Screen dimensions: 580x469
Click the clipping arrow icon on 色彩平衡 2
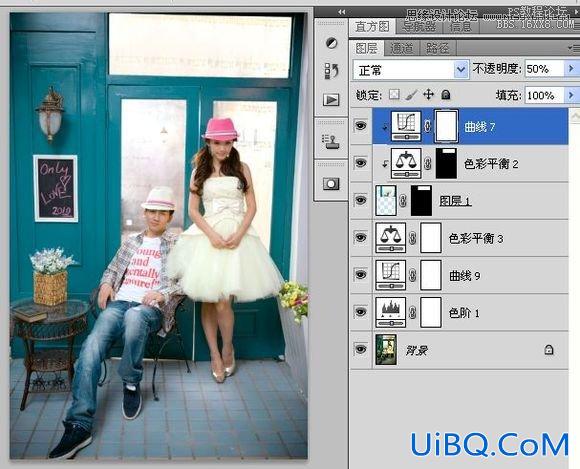coord(385,164)
